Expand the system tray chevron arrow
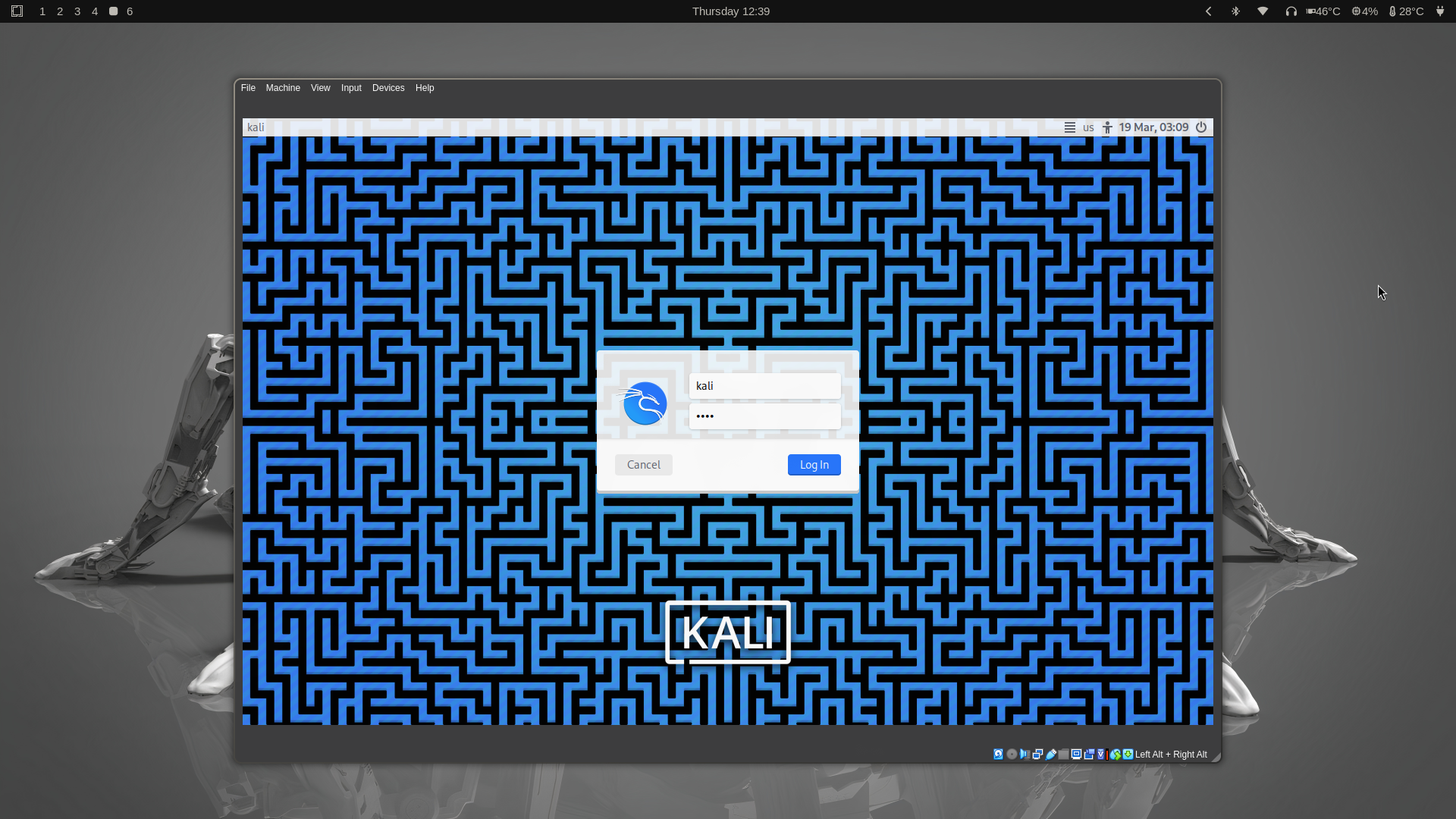 [1209, 11]
